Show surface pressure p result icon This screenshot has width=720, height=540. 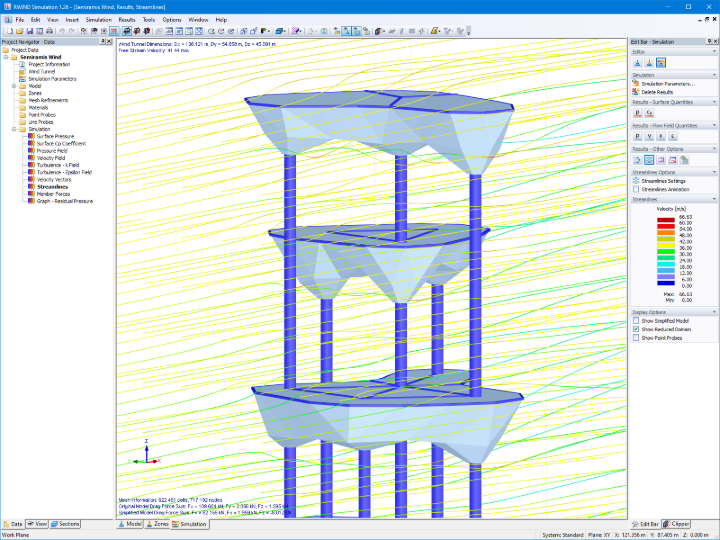pos(637,113)
